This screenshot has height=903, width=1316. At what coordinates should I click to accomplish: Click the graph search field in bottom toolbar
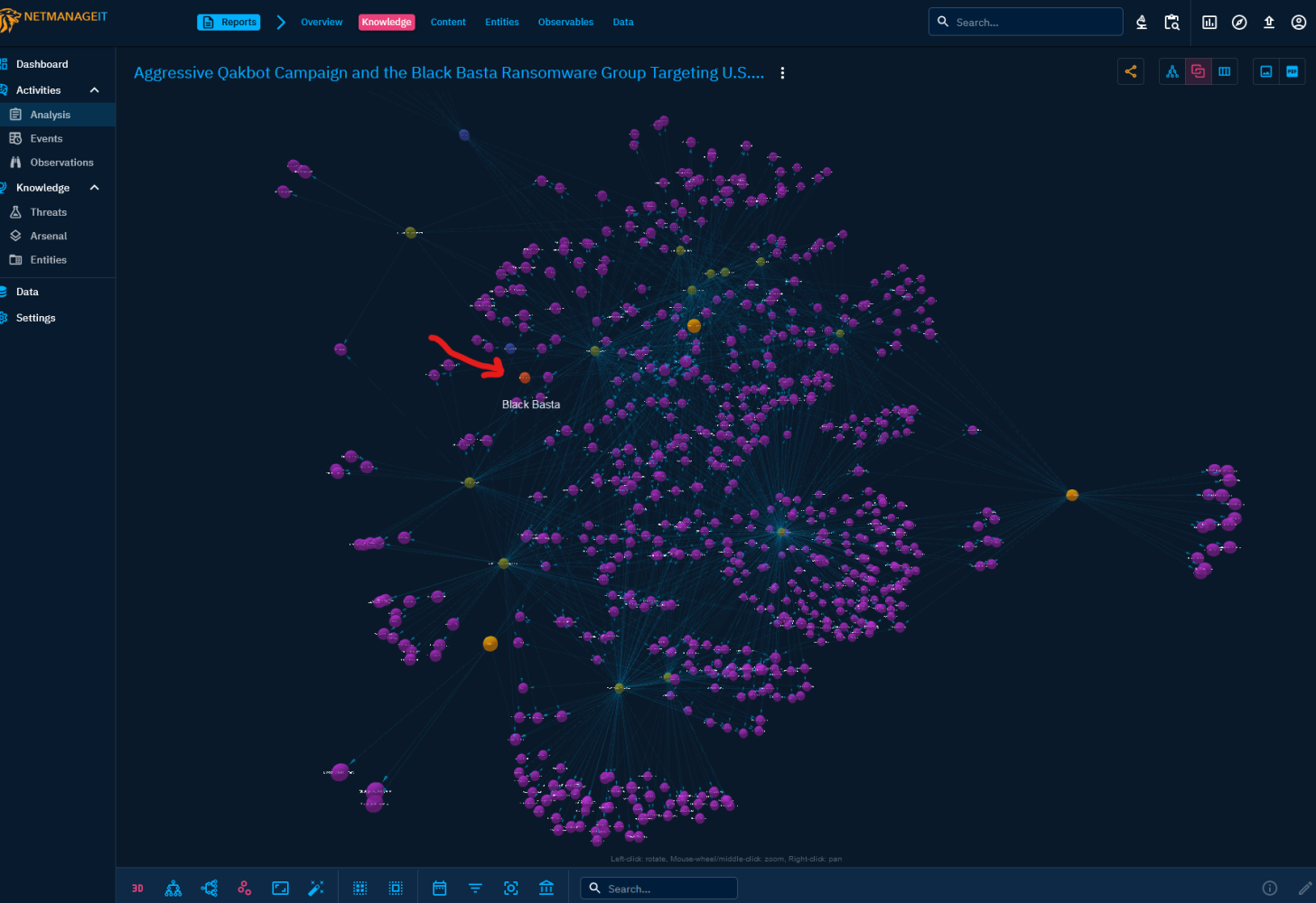coord(667,889)
